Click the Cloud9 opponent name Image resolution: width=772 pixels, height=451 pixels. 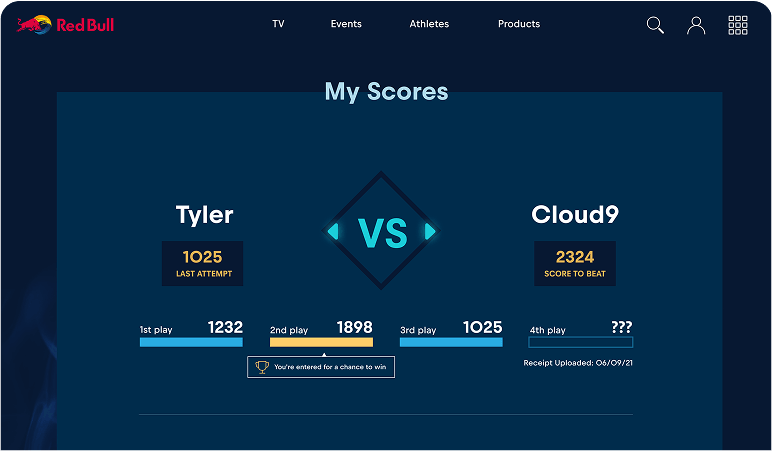[x=575, y=215]
